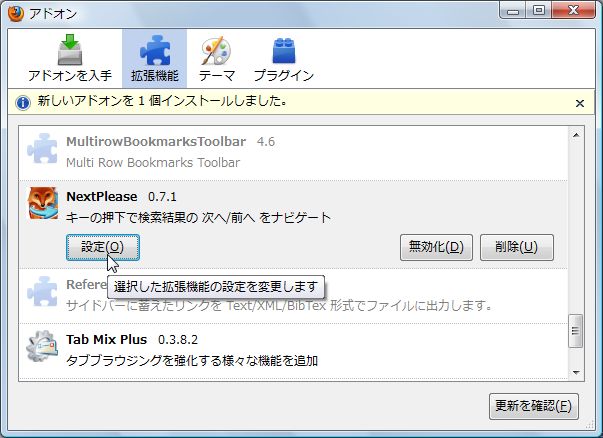Disable NextPlease with 無効化(D) button
603x438 pixels.
tap(436, 247)
